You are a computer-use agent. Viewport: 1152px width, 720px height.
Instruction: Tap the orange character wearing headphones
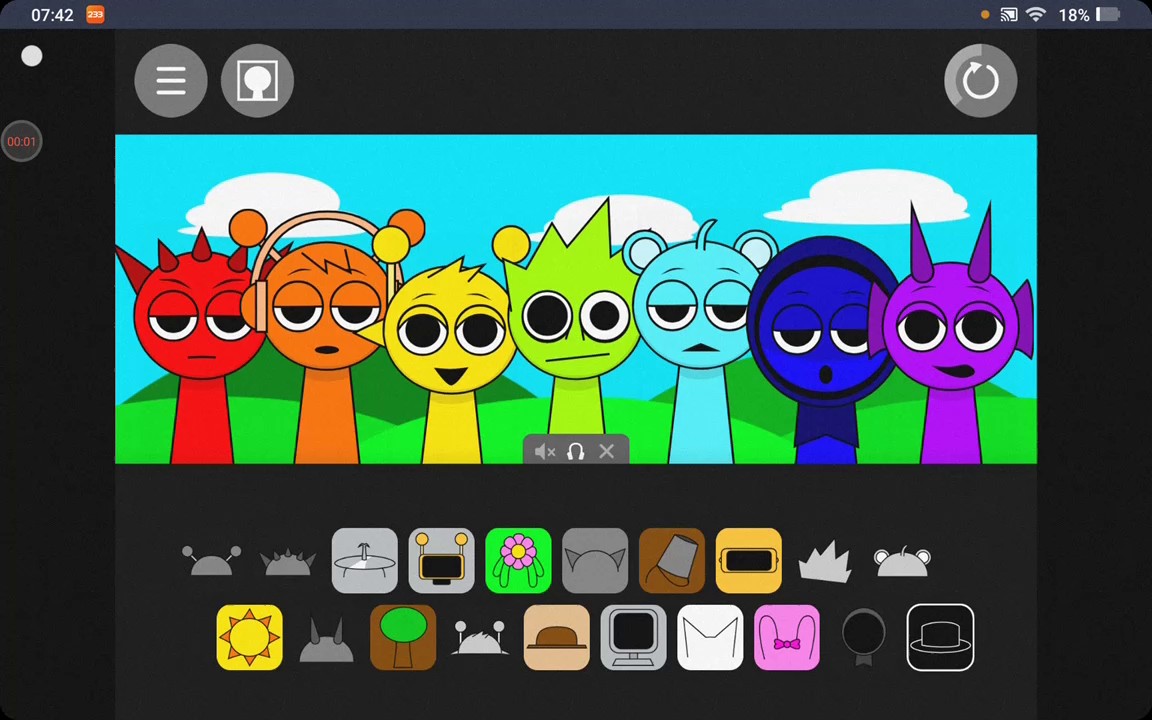coord(326,330)
